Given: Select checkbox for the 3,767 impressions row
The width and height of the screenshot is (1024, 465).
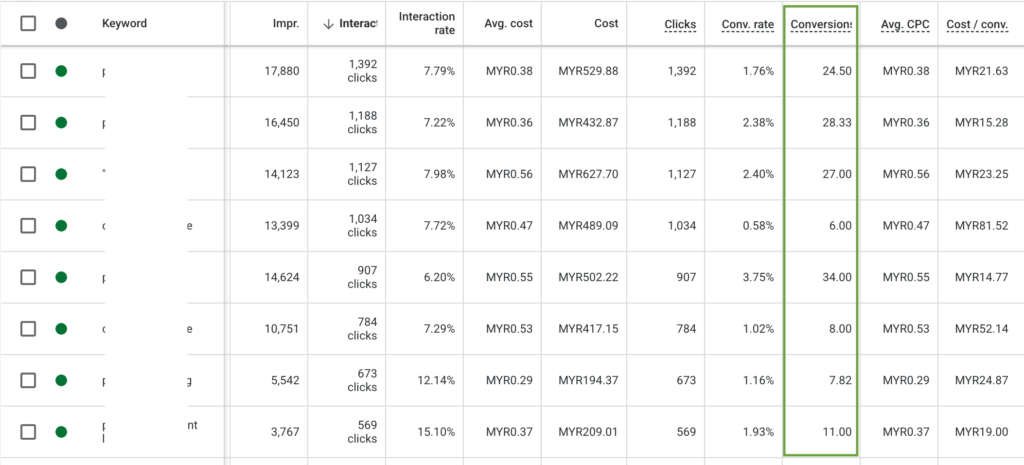Looking at the screenshot, I should (28, 431).
